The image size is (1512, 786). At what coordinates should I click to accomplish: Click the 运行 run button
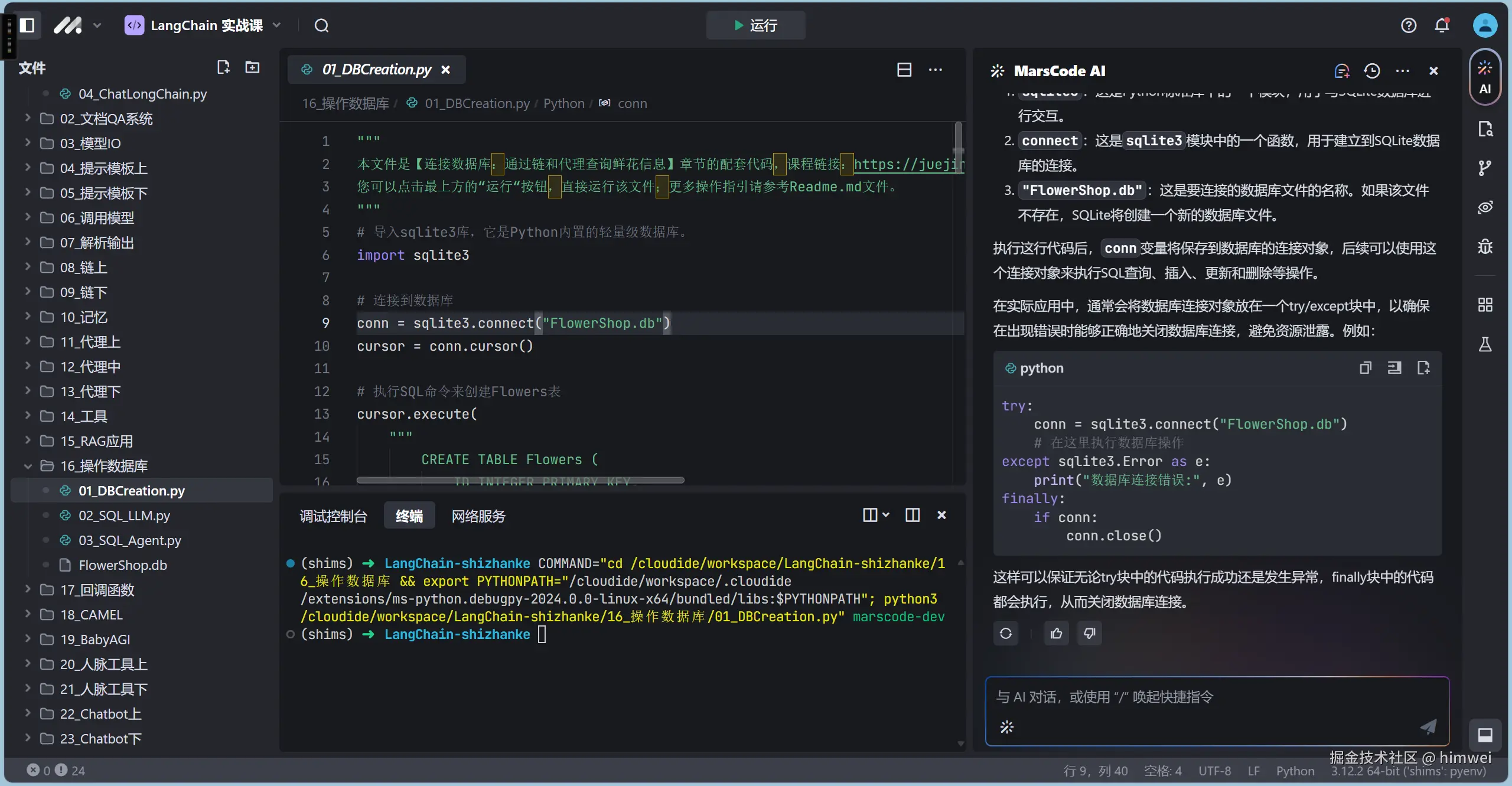755,25
